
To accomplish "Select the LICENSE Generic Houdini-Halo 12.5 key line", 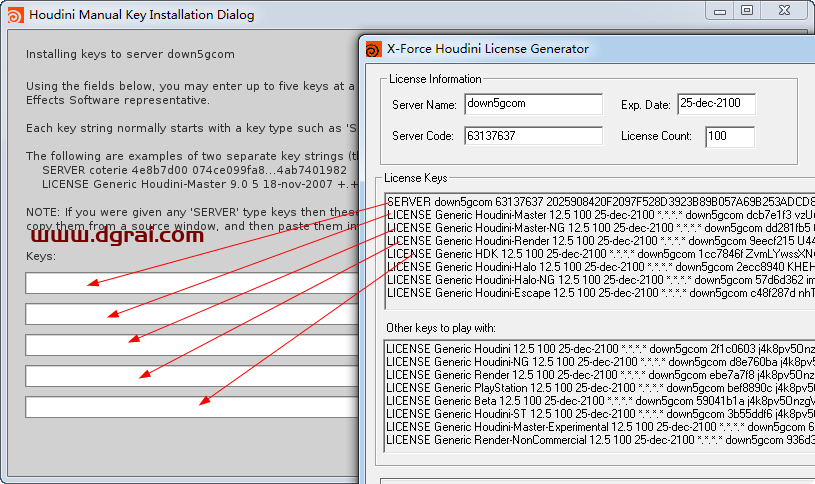I will point(600,267).
